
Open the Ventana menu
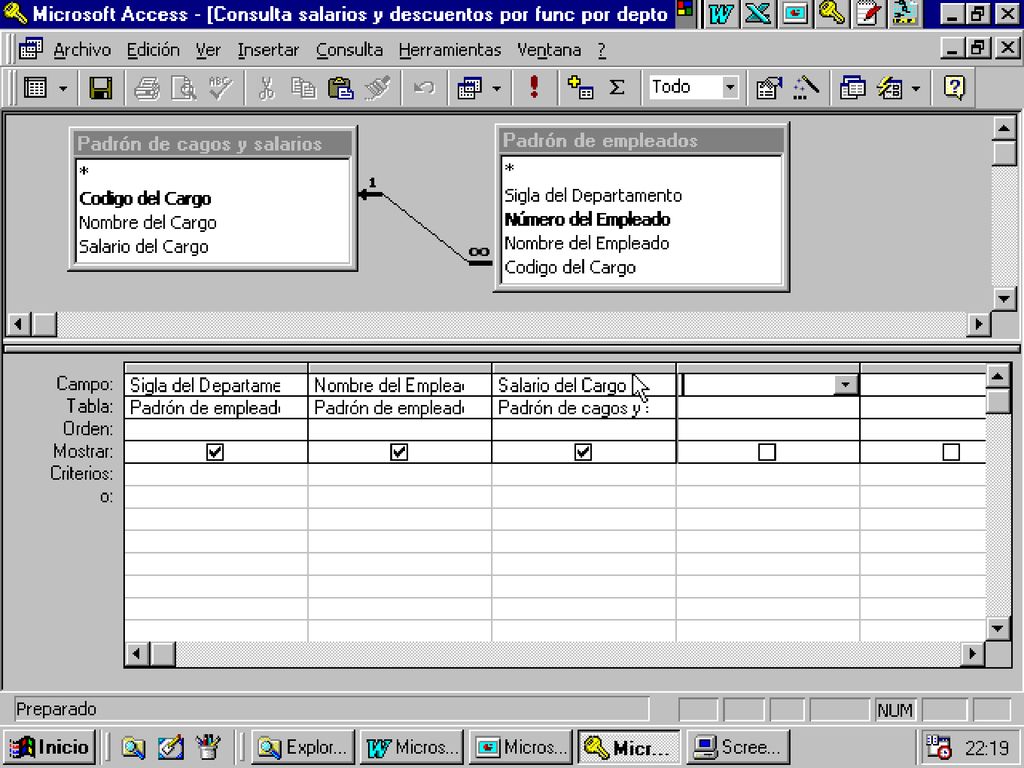click(x=549, y=50)
